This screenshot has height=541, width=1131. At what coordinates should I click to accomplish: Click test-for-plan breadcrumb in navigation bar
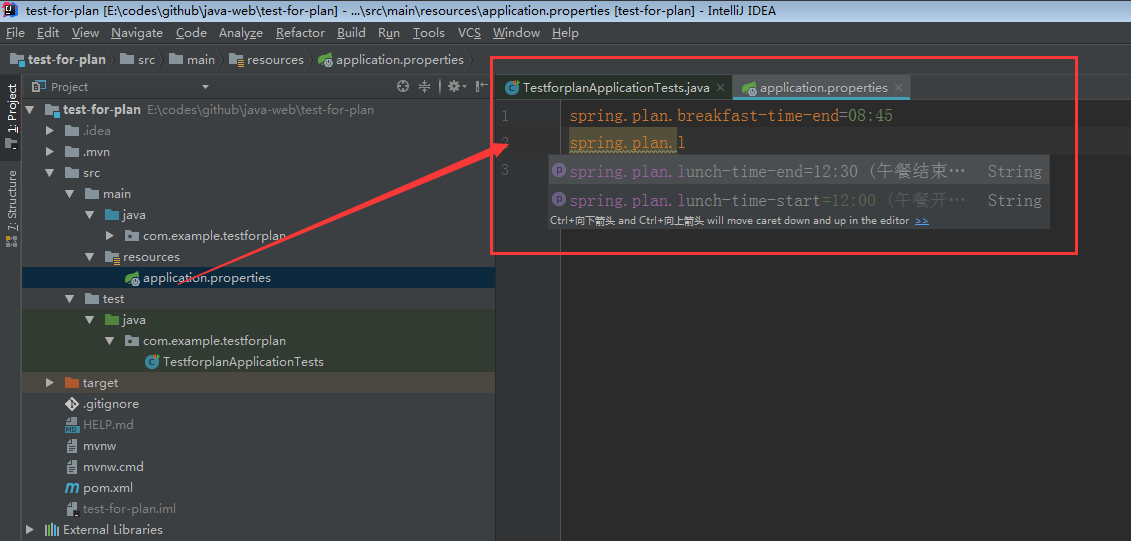pyautogui.click(x=58, y=60)
